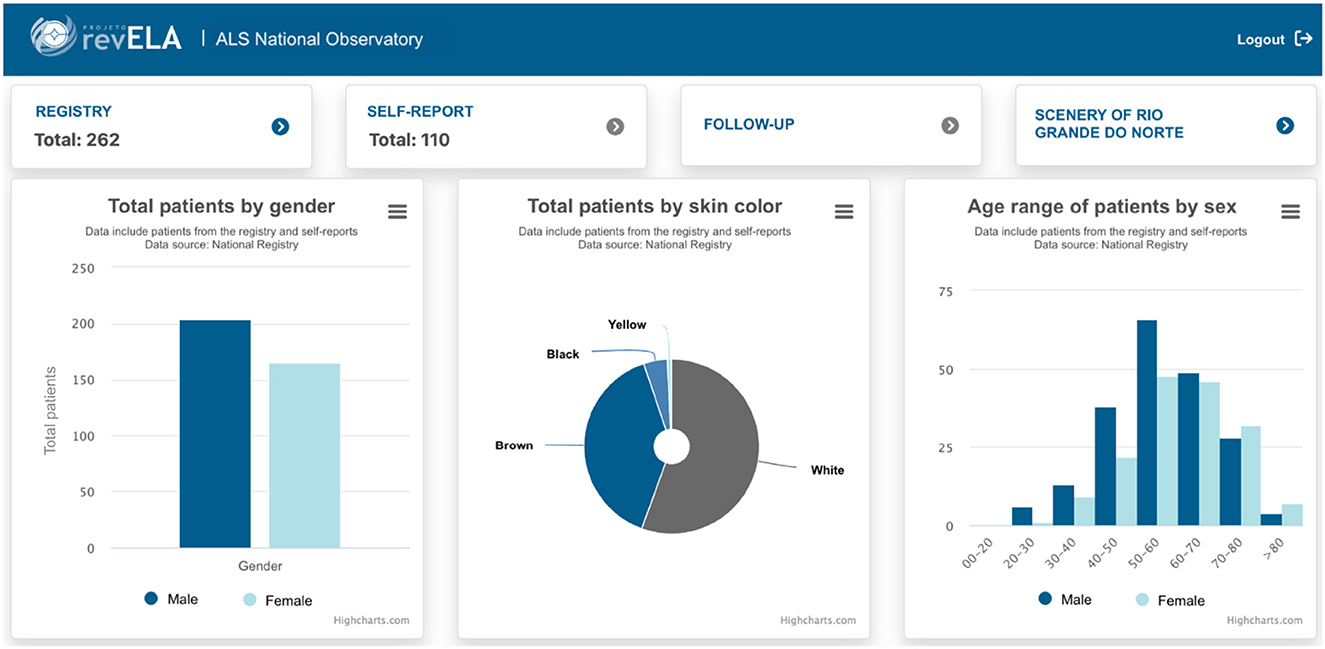The width and height of the screenshot is (1325, 649).
Task: Click the Female bar for 50-60 age range
Action: click(x=1168, y=451)
